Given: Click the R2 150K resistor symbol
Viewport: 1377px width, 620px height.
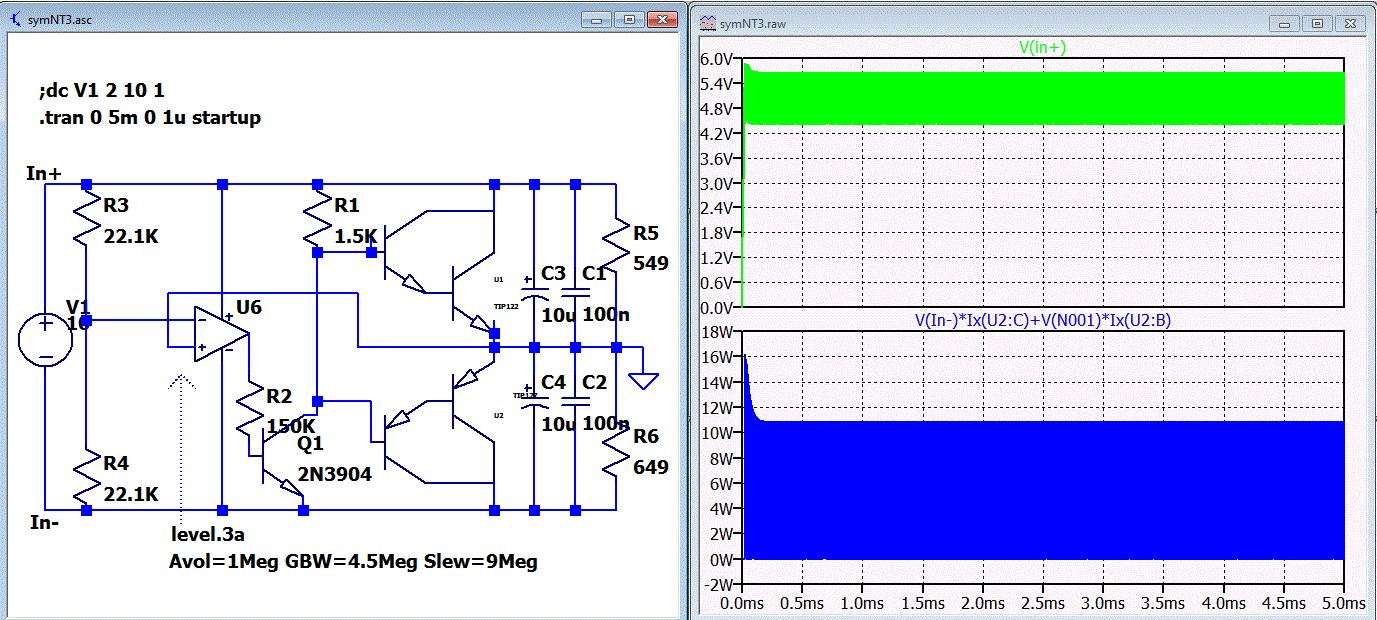Looking at the screenshot, I should click(248, 410).
